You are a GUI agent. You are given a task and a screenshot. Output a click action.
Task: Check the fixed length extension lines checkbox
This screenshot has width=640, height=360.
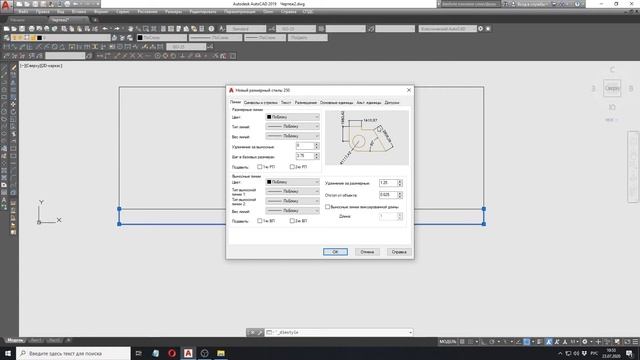pyautogui.click(x=327, y=207)
